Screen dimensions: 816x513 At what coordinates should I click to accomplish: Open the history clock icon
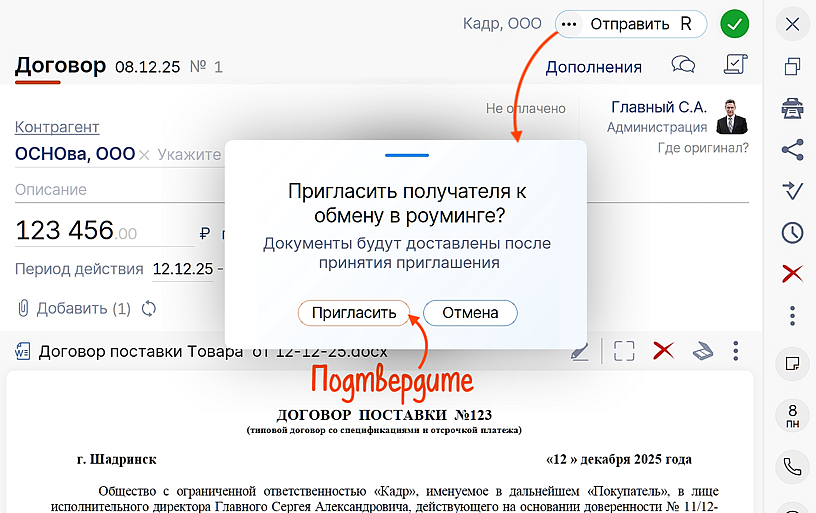tap(792, 232)
